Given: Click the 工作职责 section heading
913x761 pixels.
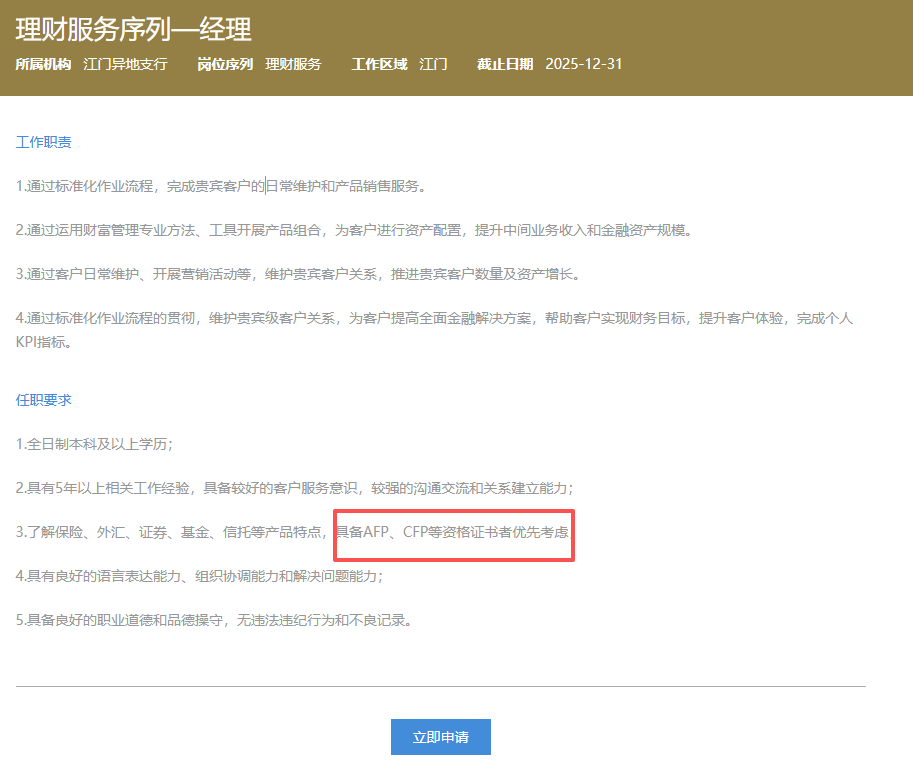Looking at the screenshot, I should (44, 142).
